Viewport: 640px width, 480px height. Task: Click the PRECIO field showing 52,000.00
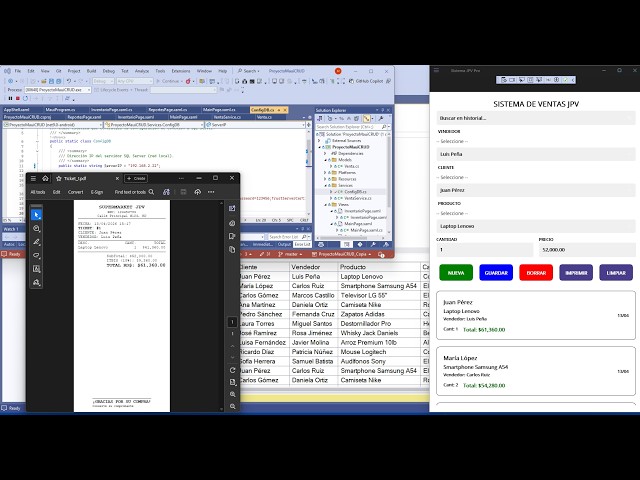coord(587,249)
